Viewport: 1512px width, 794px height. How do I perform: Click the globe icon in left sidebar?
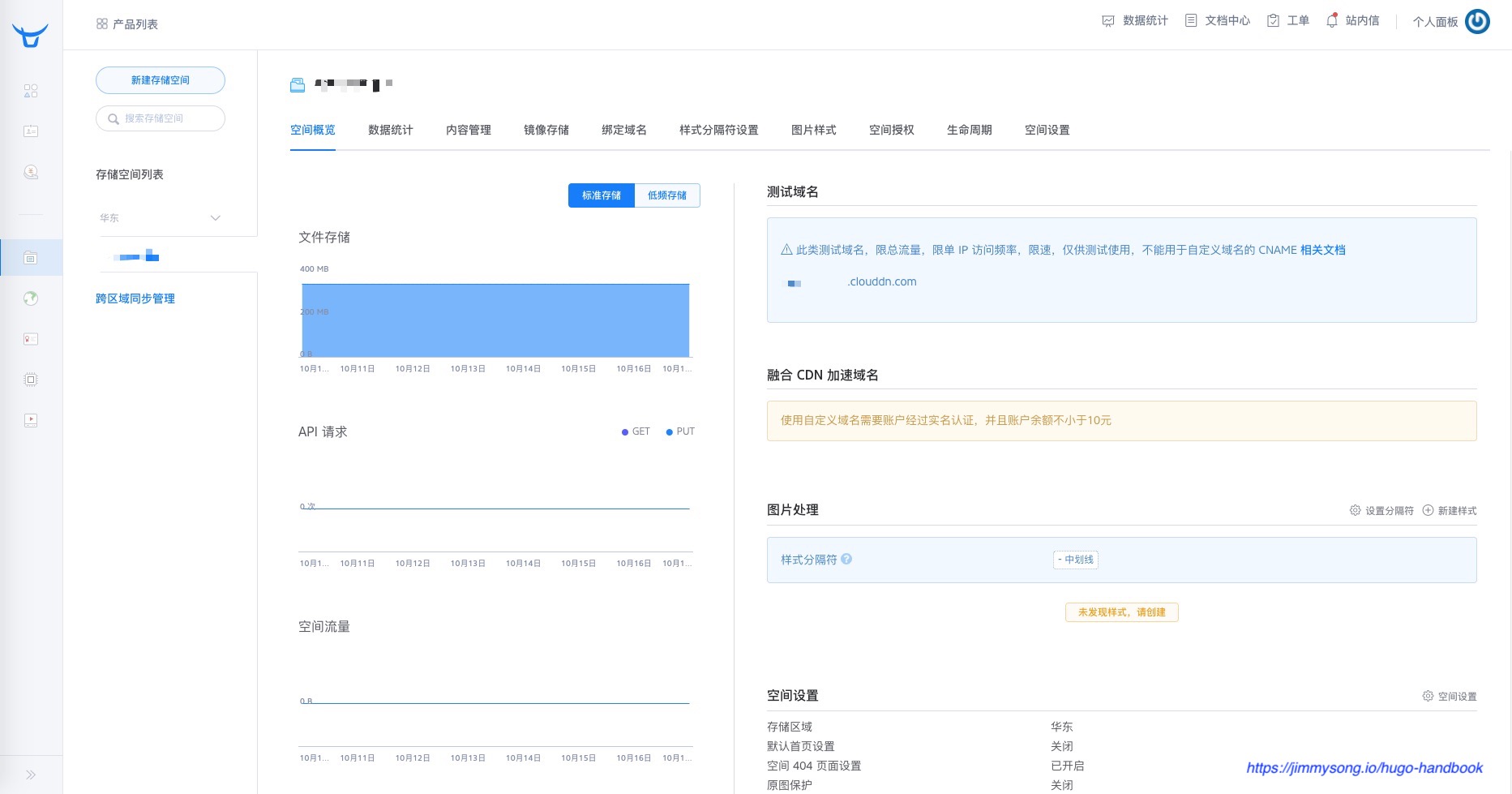point(31,298)
